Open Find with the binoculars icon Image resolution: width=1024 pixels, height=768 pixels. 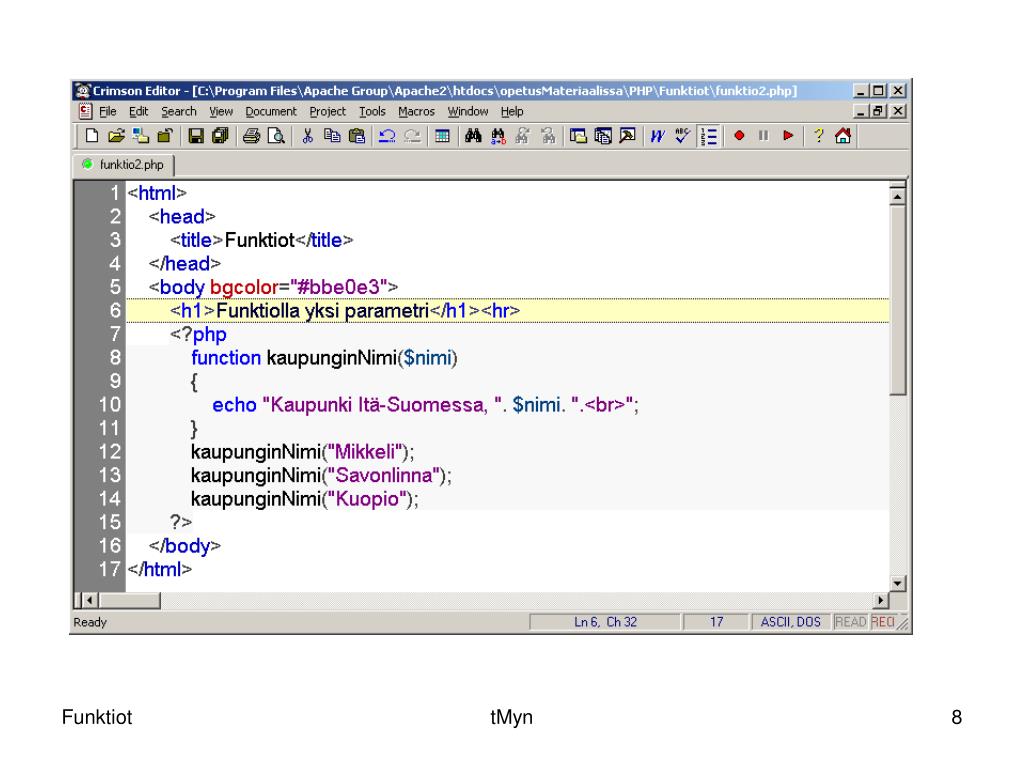pos(473,136)
